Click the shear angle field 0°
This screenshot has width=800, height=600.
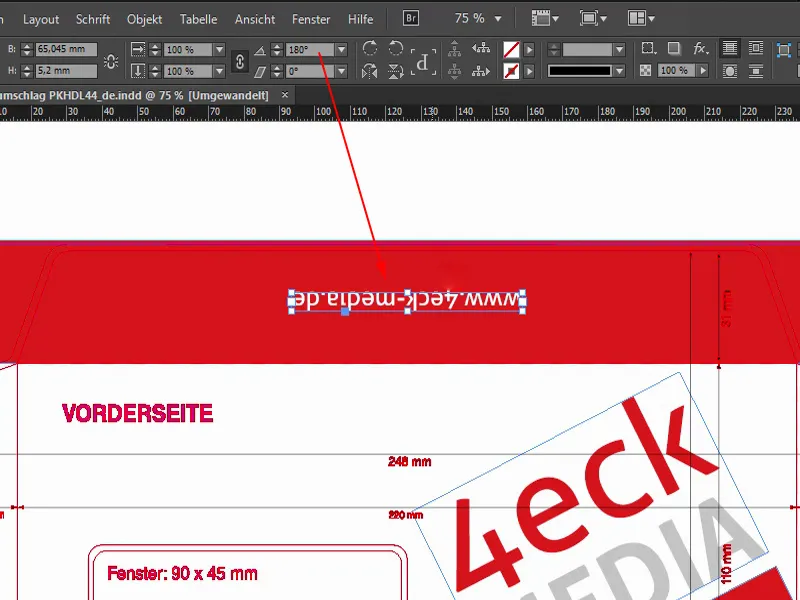coord(310,71)
